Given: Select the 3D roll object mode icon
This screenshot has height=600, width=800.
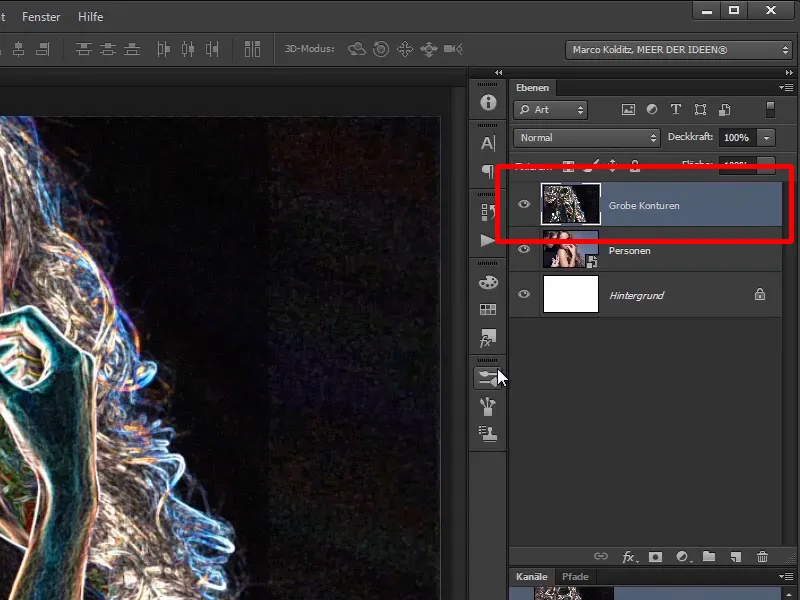Looking at the screenshot, I should point(381,49).
